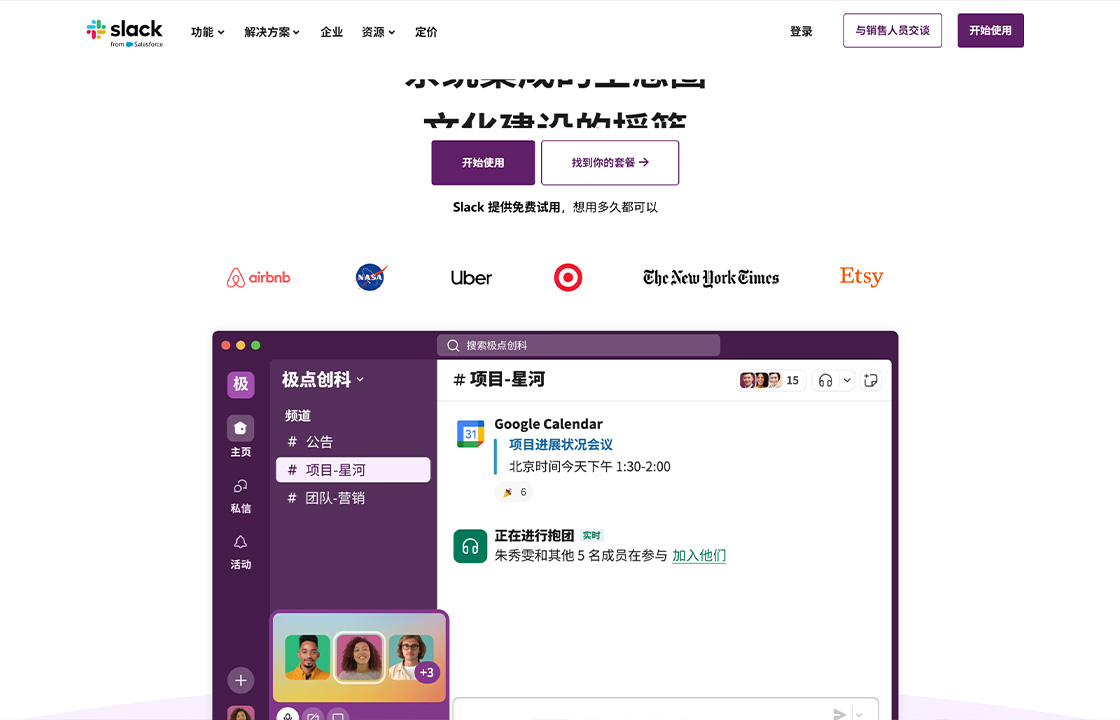Click in the message input box

coord(666,709)
